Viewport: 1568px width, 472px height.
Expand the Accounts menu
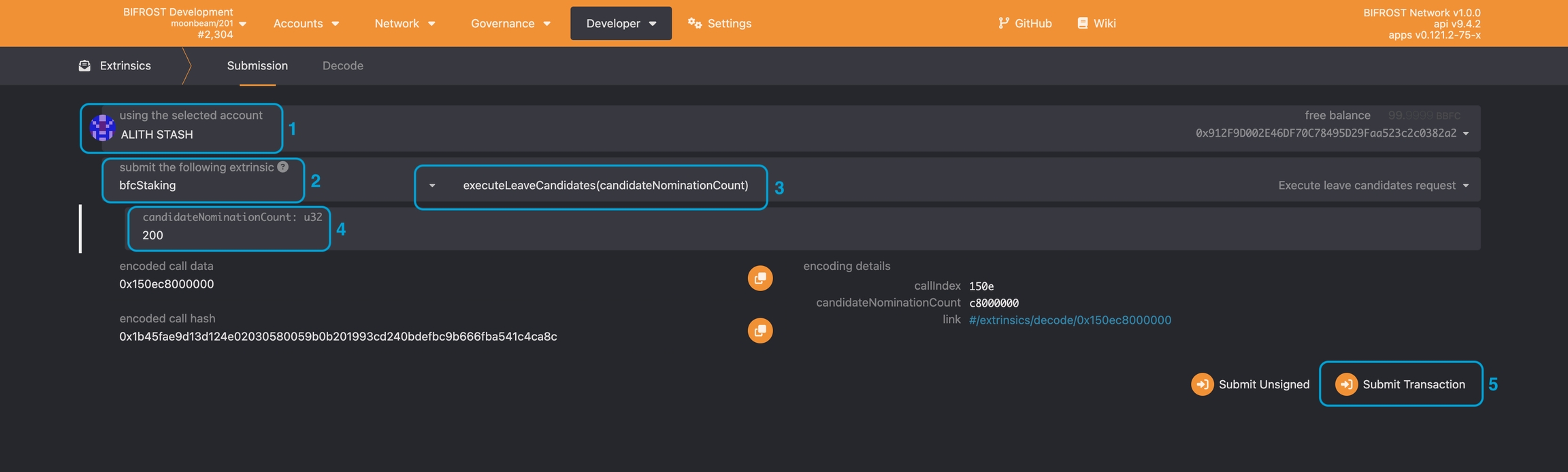[x=306, y=23]
